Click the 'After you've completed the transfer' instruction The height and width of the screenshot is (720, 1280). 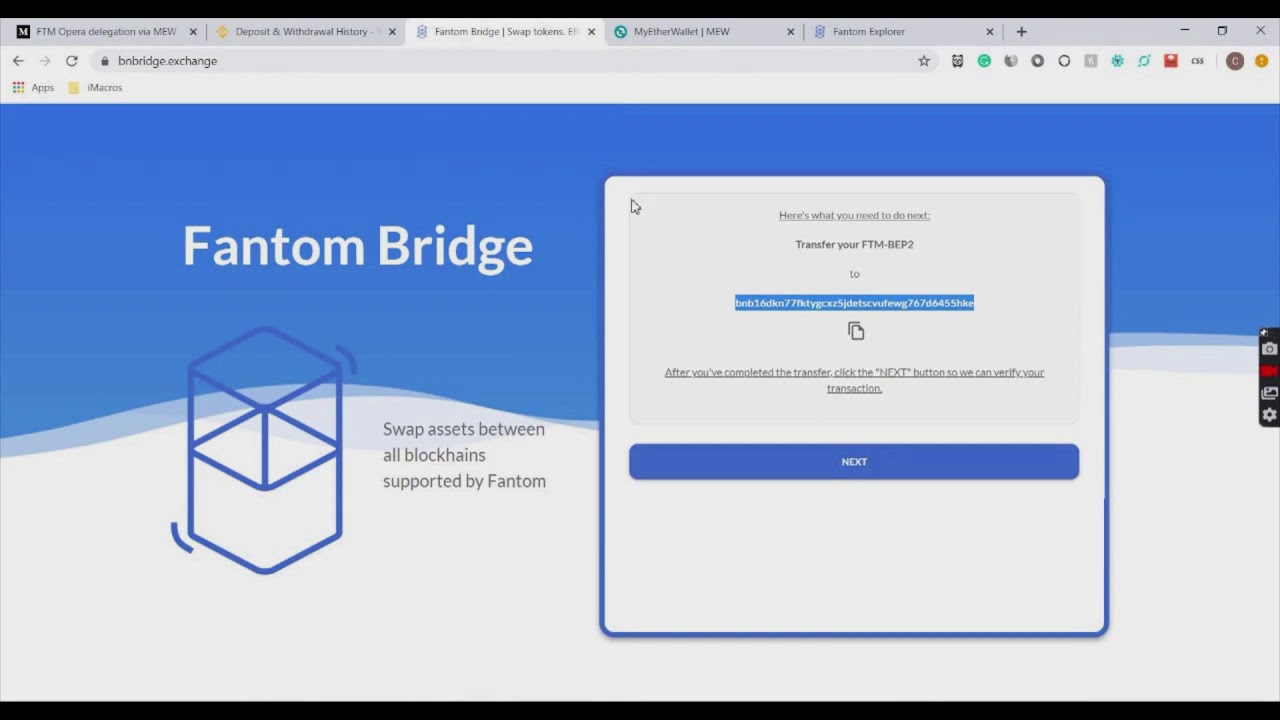pyautogui.click(x=854, y=380)
